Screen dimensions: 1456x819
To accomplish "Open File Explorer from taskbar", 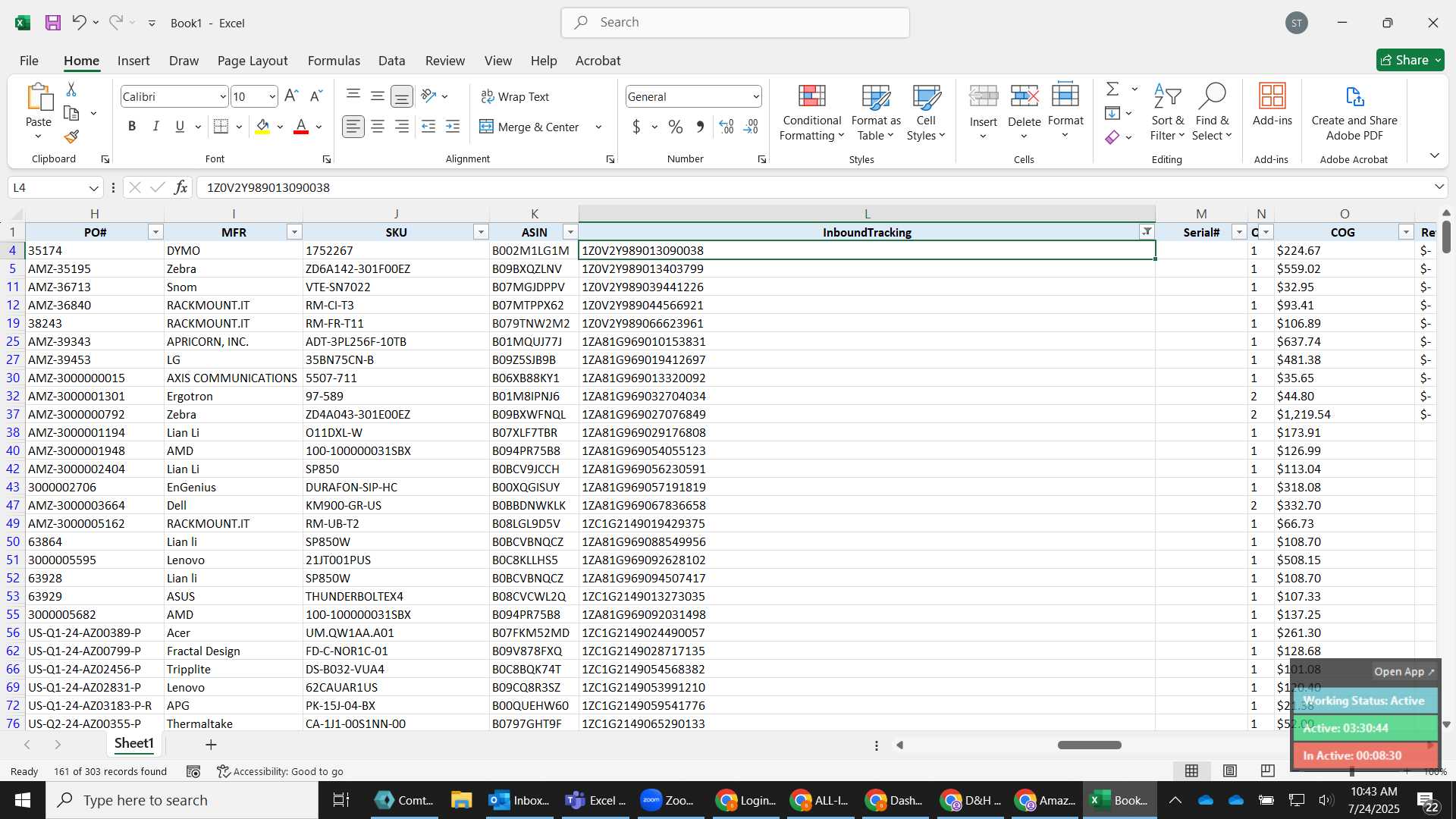I will (461, 800).
